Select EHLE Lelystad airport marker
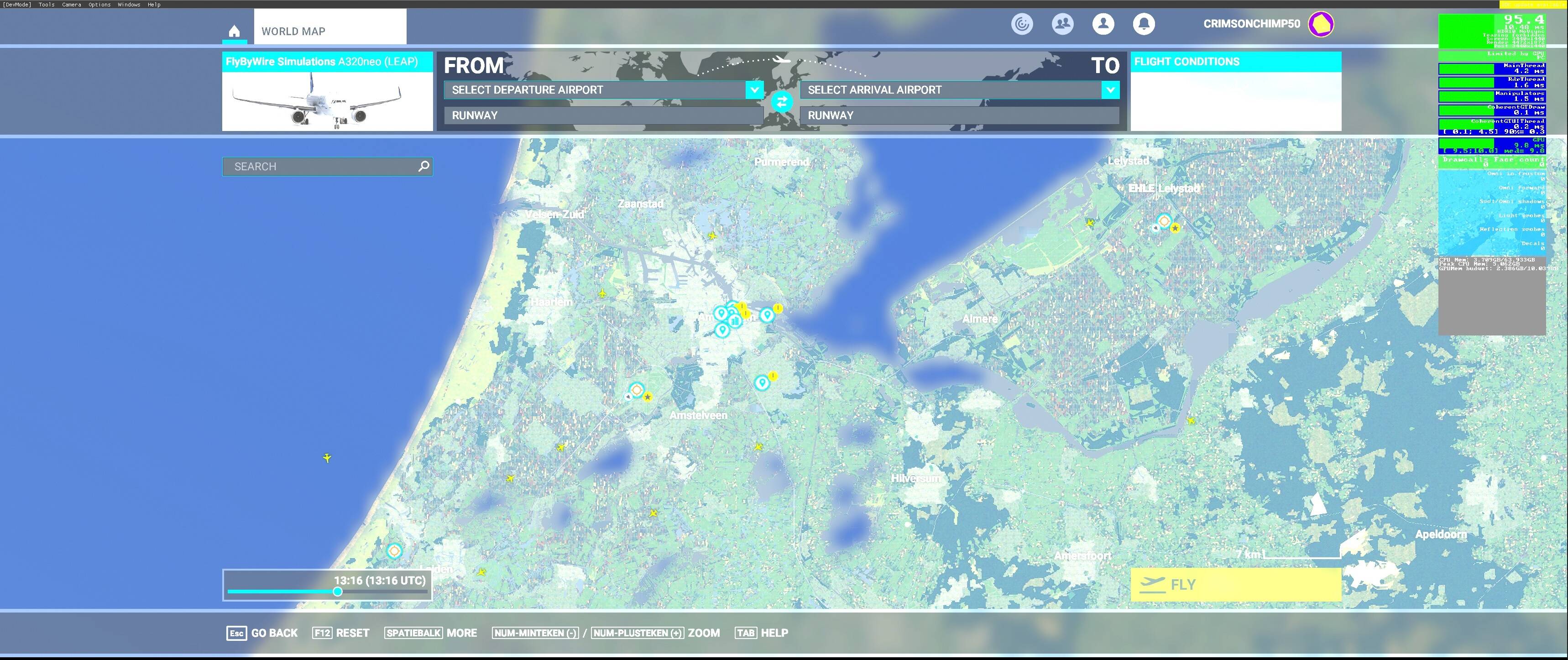Viewport: 1568px width, 660px height. pos(1164,221)
